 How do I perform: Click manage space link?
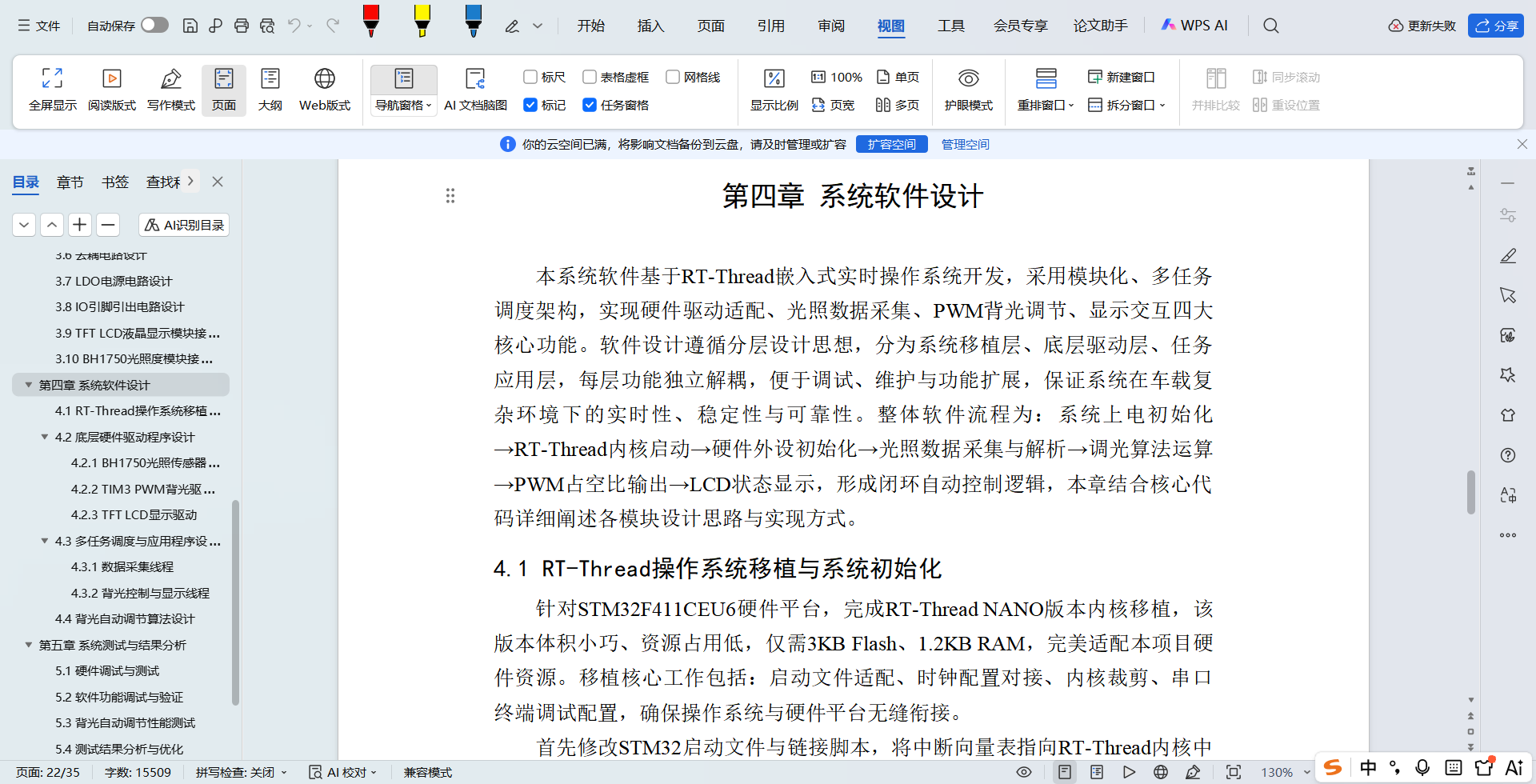click(965, 144)
